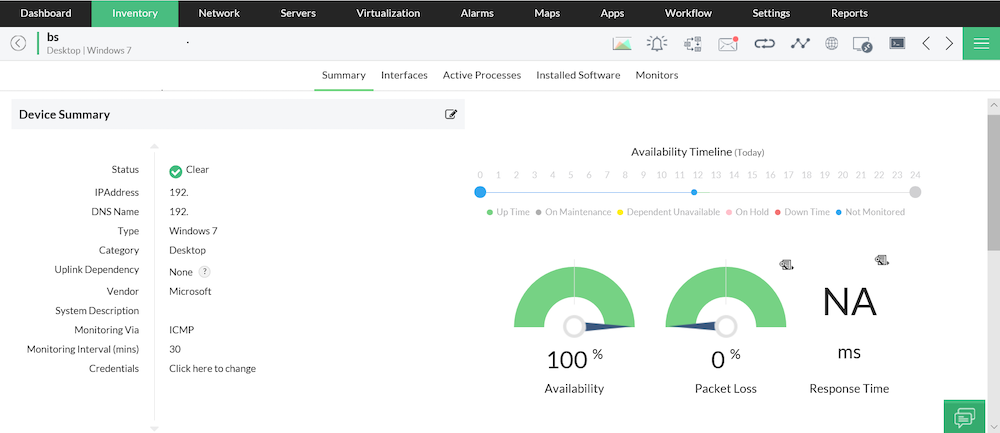Image resolution: width=1000 pixels, height=433 pixels.
Task: Open the alarm bell icon
Action: (x=657, y=43)
